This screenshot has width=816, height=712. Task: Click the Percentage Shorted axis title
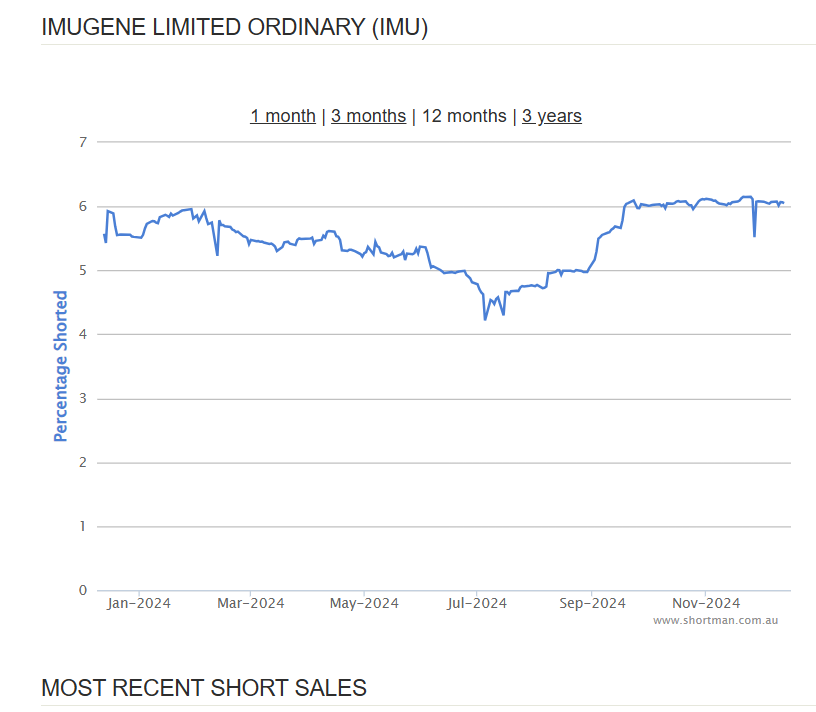coord(60,366)
